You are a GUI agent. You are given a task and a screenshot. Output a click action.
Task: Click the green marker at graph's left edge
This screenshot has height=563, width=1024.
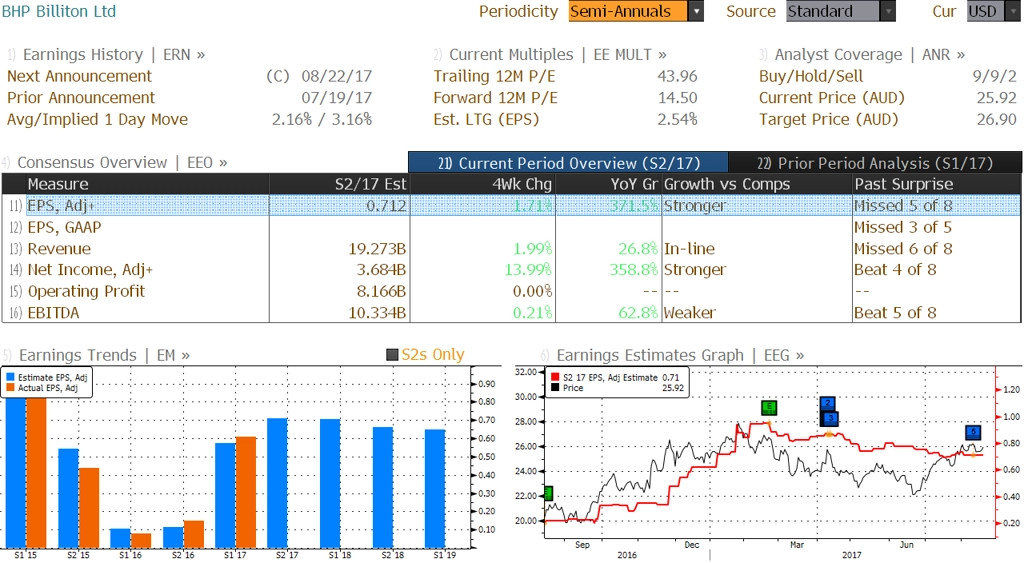(548, 493)
